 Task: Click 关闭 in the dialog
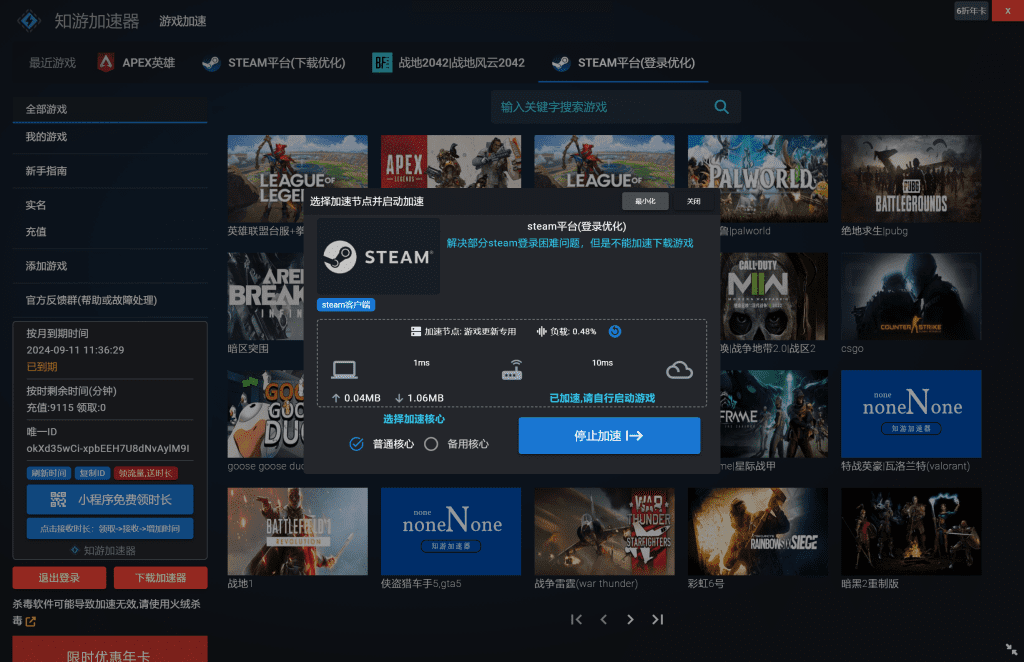(694, 201)
